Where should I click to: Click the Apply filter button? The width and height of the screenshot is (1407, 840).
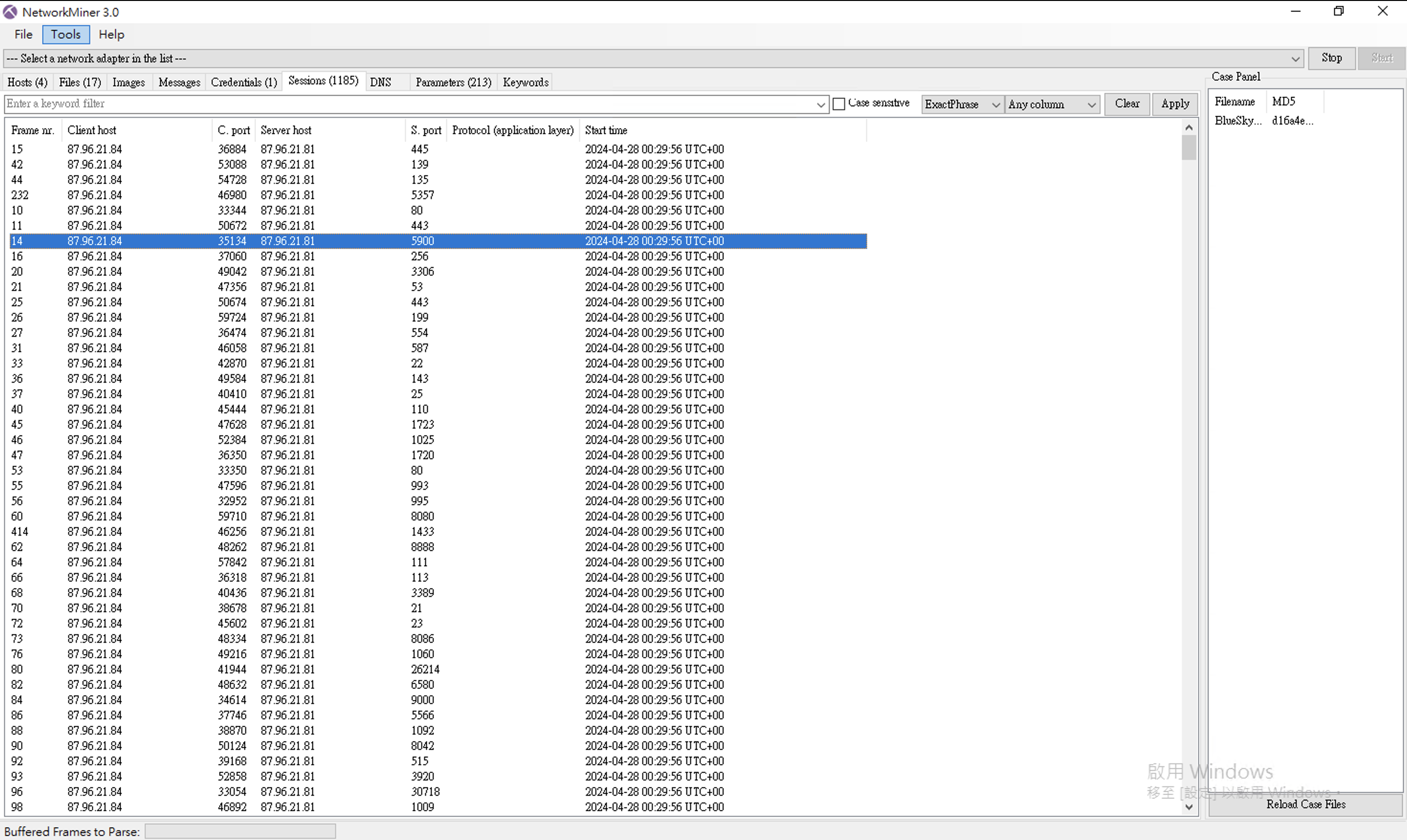pos(1175,104)
